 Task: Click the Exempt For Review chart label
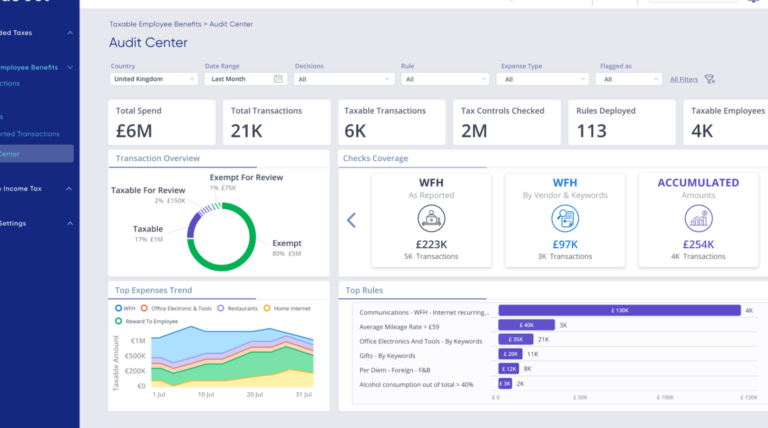246,177
